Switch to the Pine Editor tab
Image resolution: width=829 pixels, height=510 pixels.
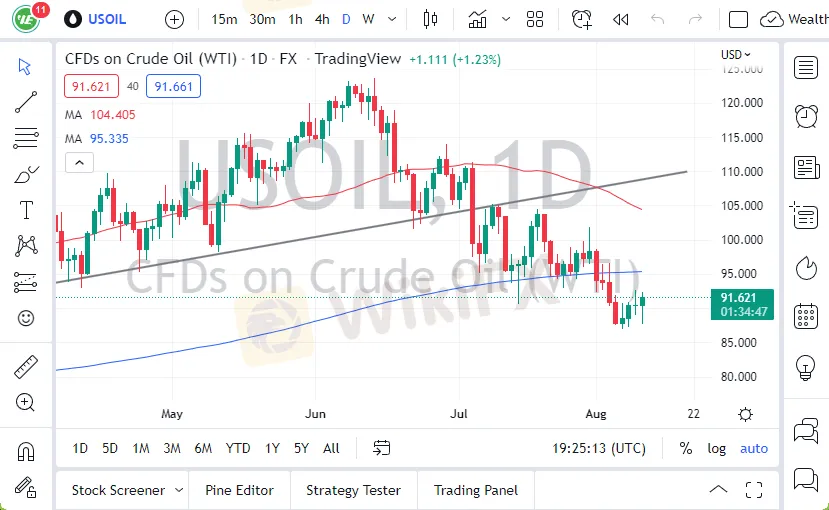pyautogui.click(x=239, y=490)
